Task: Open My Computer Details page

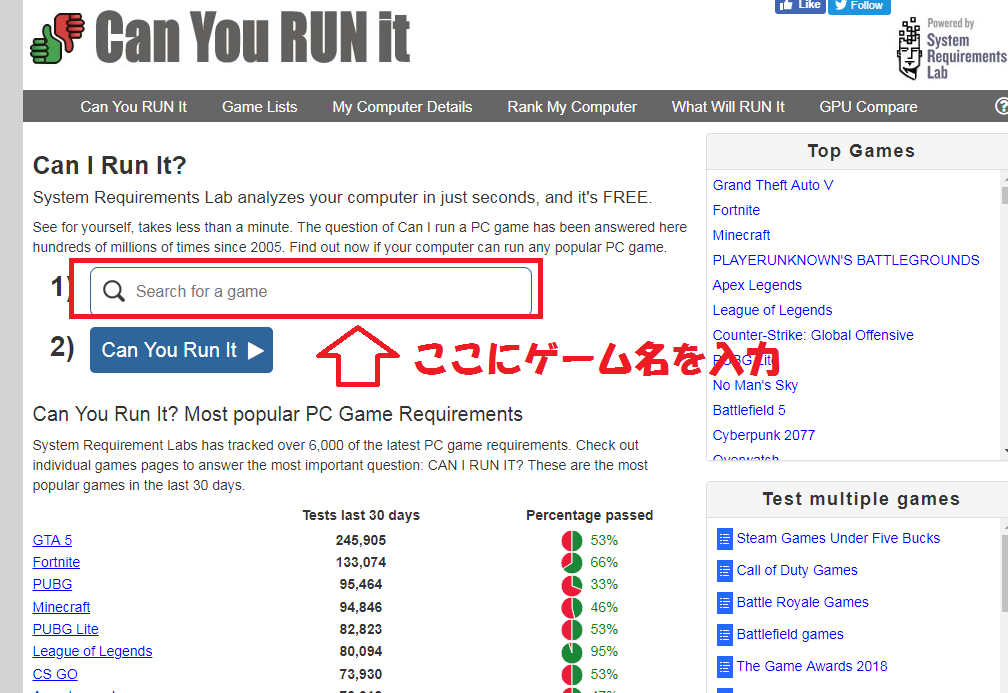Action: click(x=402, y=107)
